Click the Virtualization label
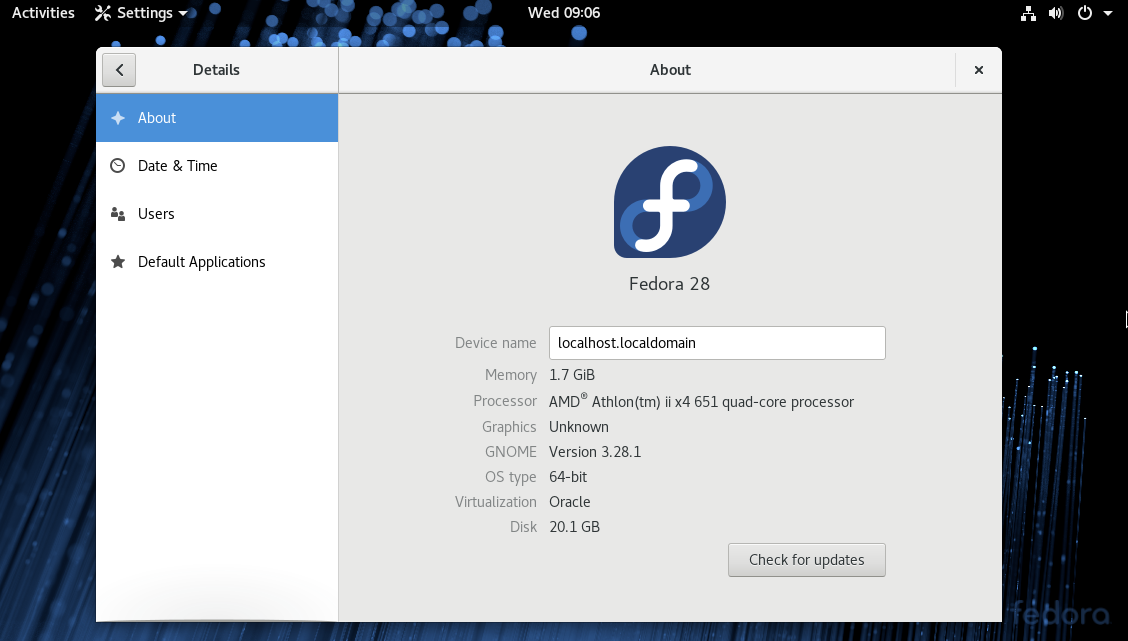 click(x=496, y=501)
